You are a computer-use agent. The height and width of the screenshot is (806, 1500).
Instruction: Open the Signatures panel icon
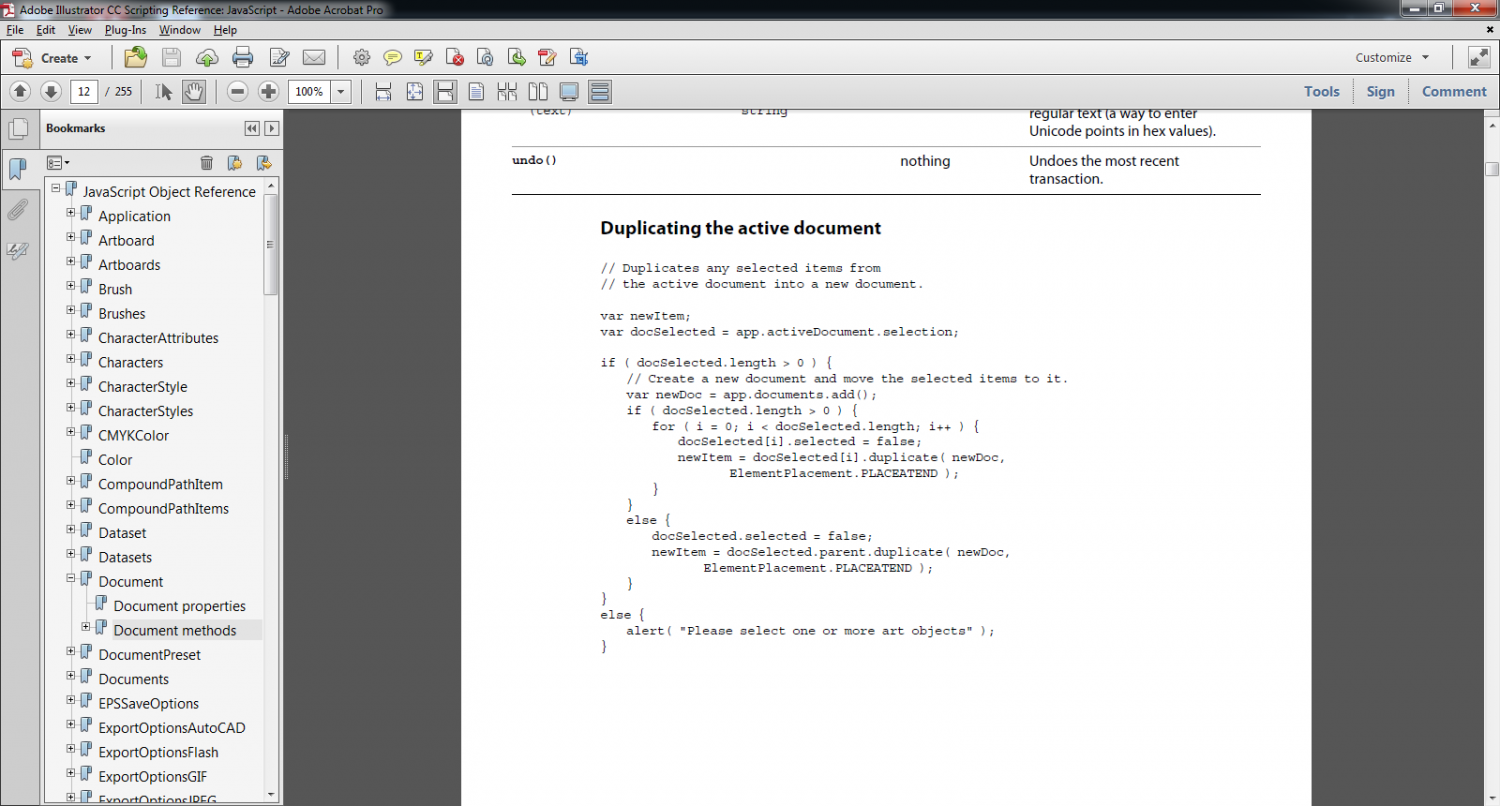[x=17, y=251]
